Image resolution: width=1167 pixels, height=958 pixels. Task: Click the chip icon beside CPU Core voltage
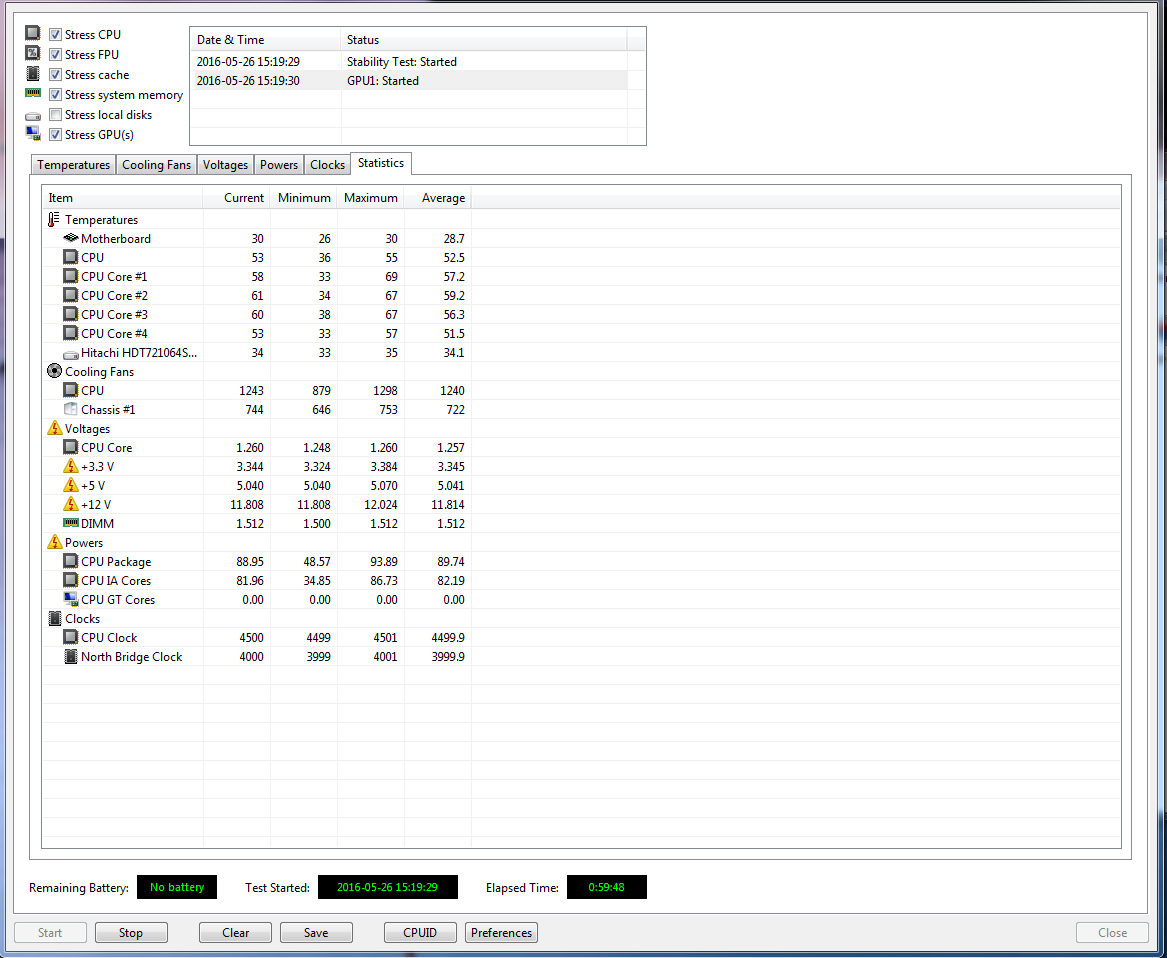pyautogui.click(x=71, y=448)
